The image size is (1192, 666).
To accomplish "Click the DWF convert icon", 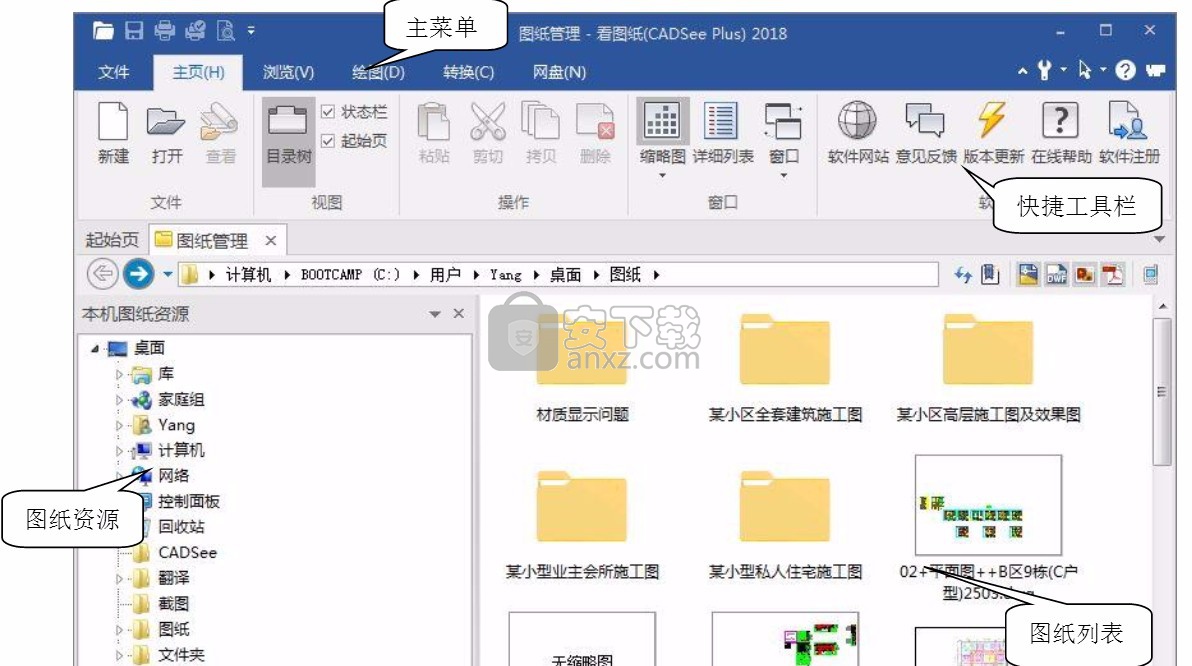I will coord(1056,274).
